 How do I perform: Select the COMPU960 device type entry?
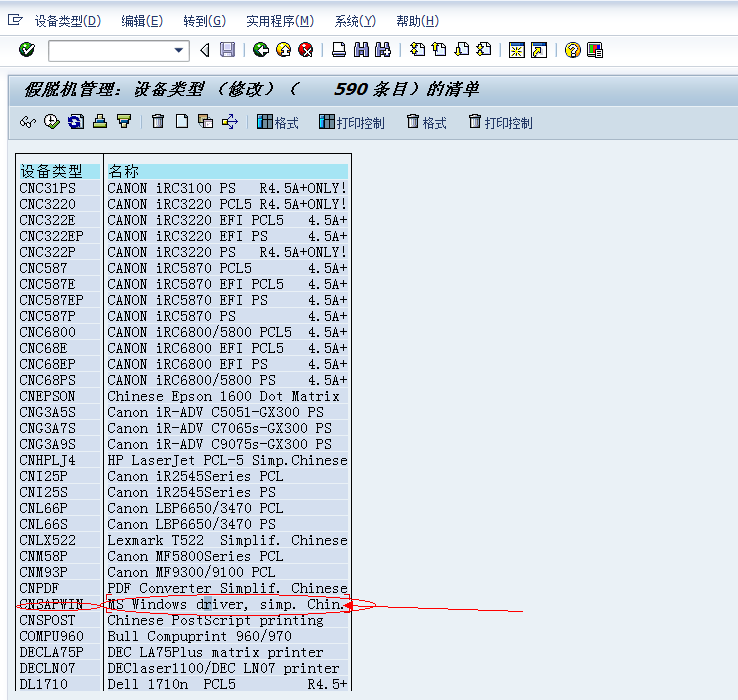click(51, 636)
